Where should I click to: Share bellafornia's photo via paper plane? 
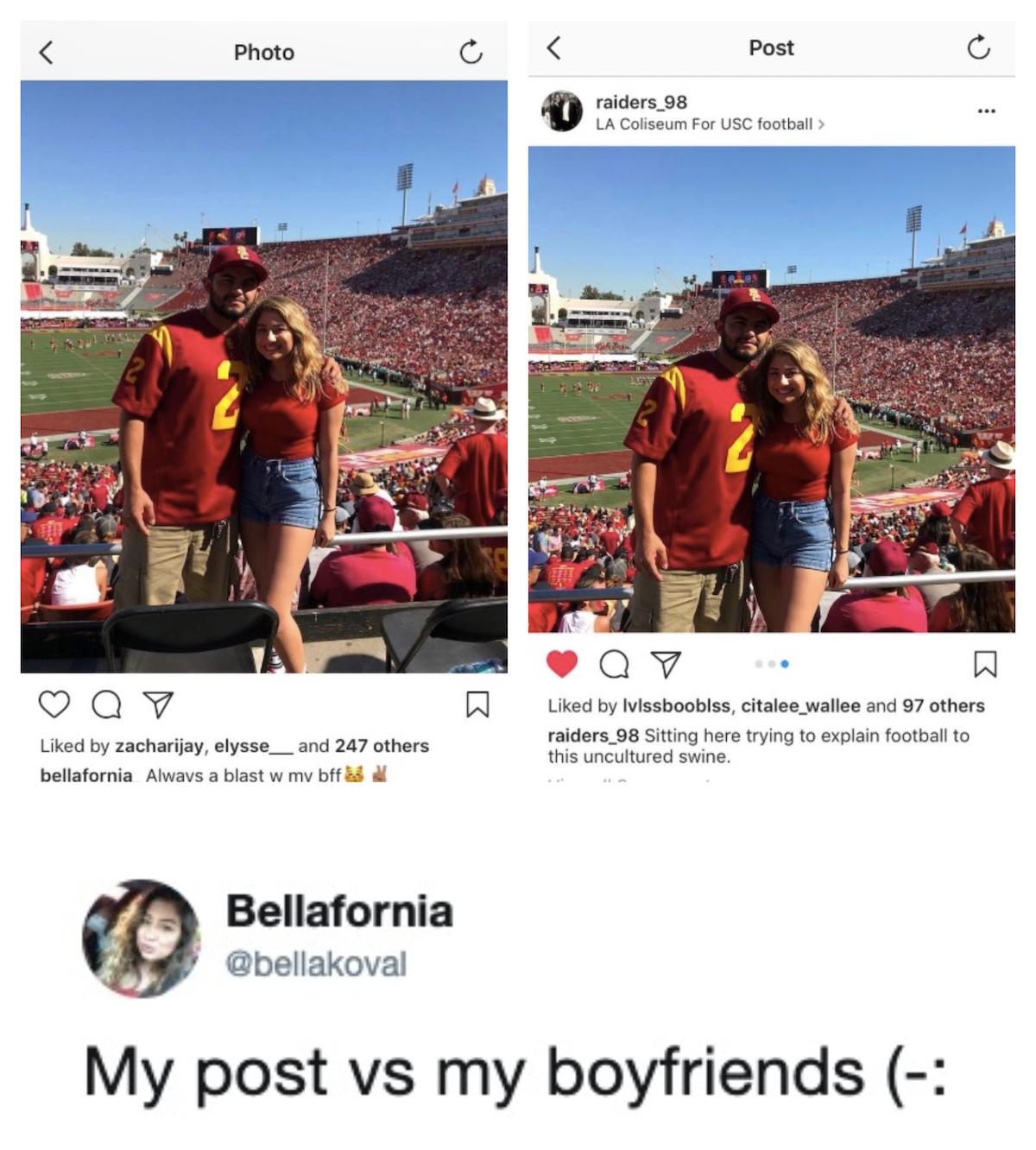coord(158,705)
